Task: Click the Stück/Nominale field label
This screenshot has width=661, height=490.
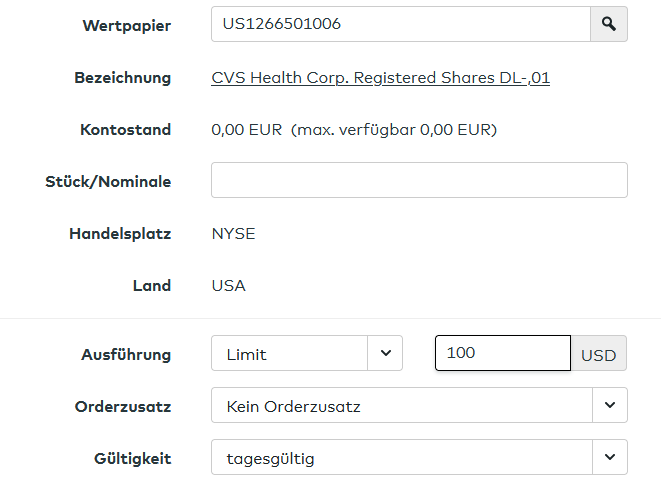Action: pos(108,181)
